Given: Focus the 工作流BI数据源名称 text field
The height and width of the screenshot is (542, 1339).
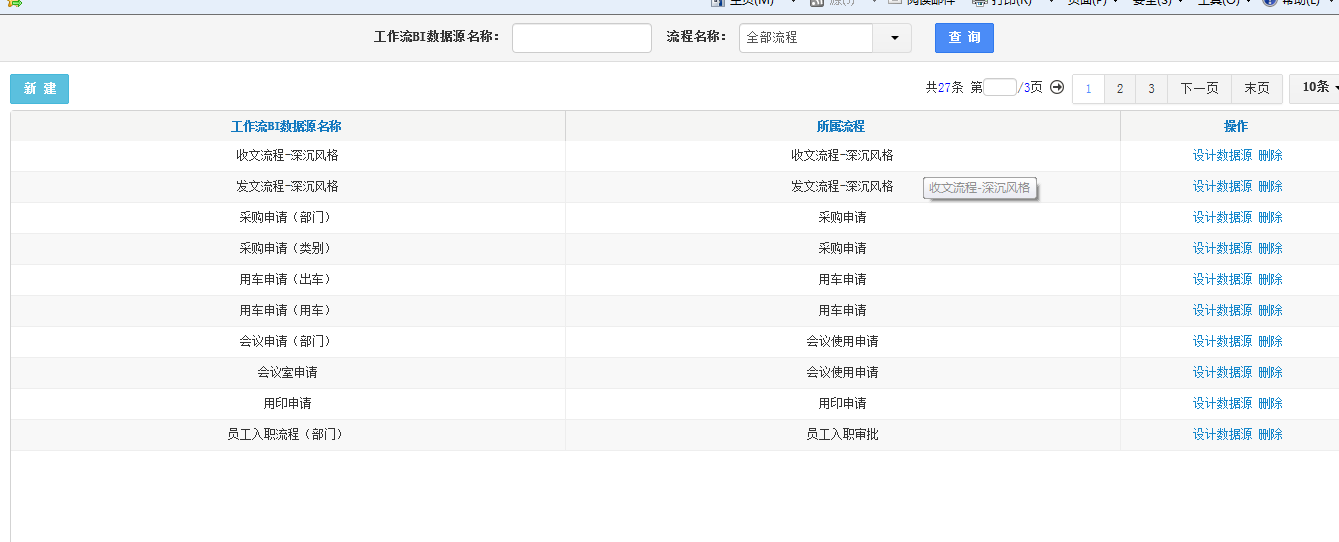Looking at the screenshot, I should coord(581,38).
